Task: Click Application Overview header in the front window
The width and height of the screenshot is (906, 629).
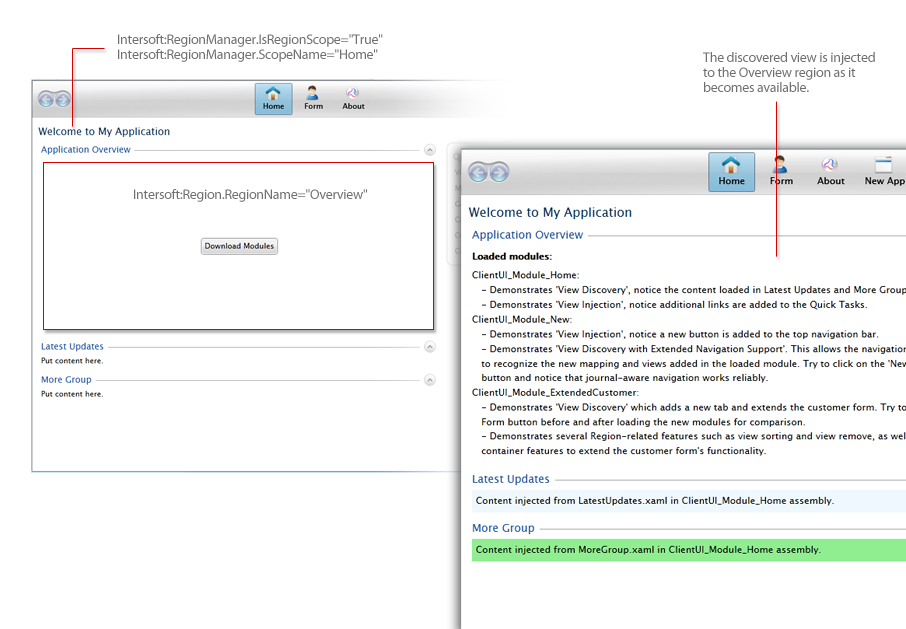Action: 528,235
